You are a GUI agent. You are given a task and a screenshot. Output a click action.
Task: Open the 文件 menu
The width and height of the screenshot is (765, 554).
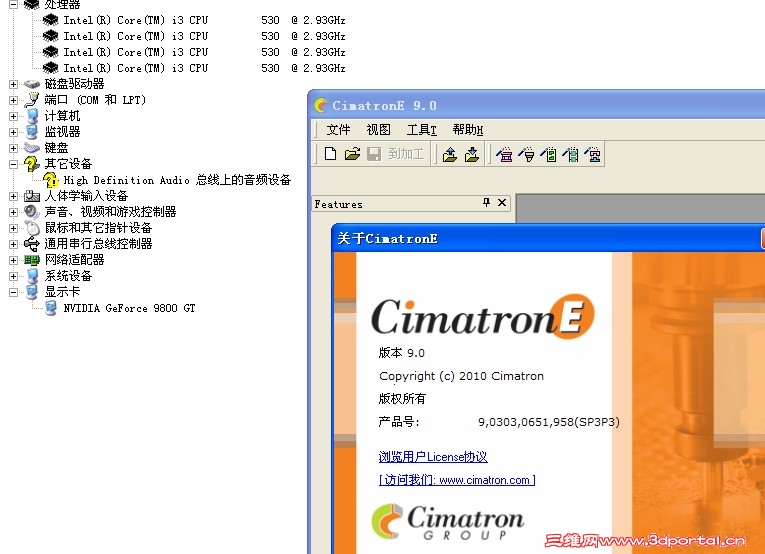(x=338, y=130)
